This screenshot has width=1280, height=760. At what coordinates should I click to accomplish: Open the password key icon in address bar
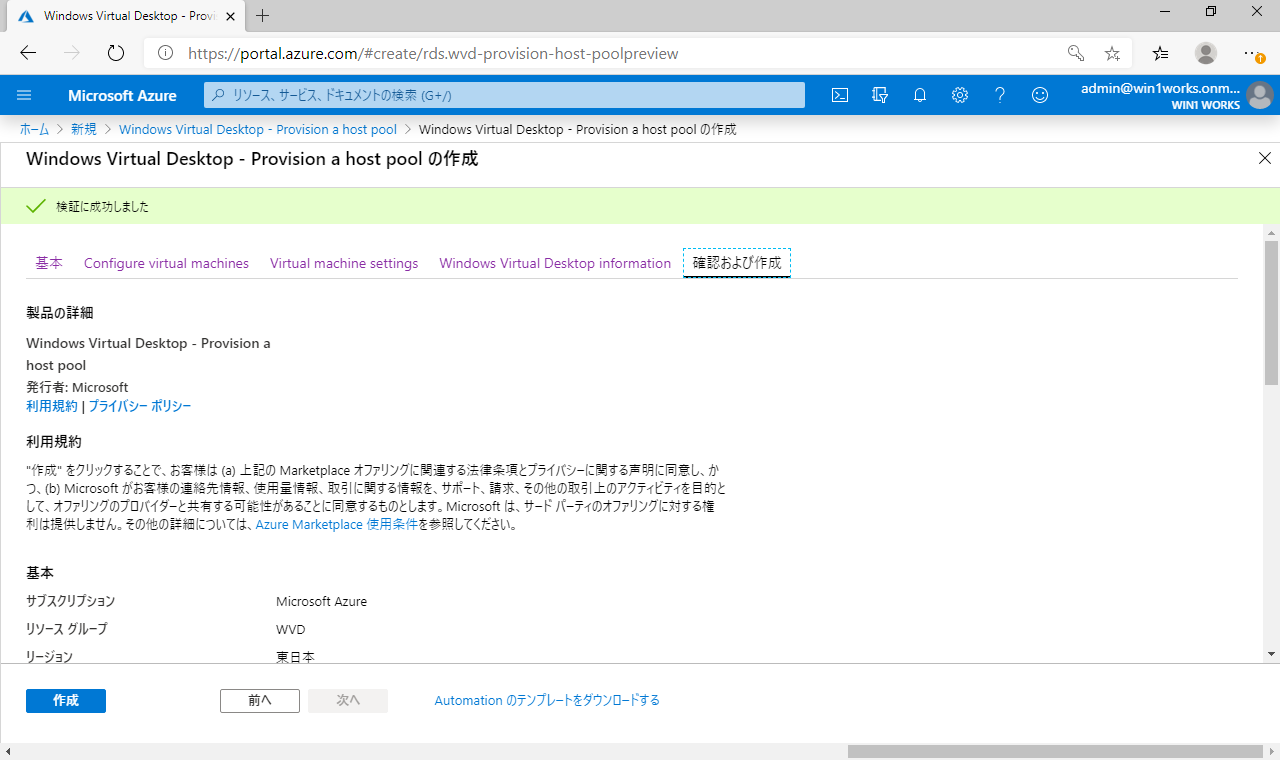pyautogui.click(x=1076, y=53)
